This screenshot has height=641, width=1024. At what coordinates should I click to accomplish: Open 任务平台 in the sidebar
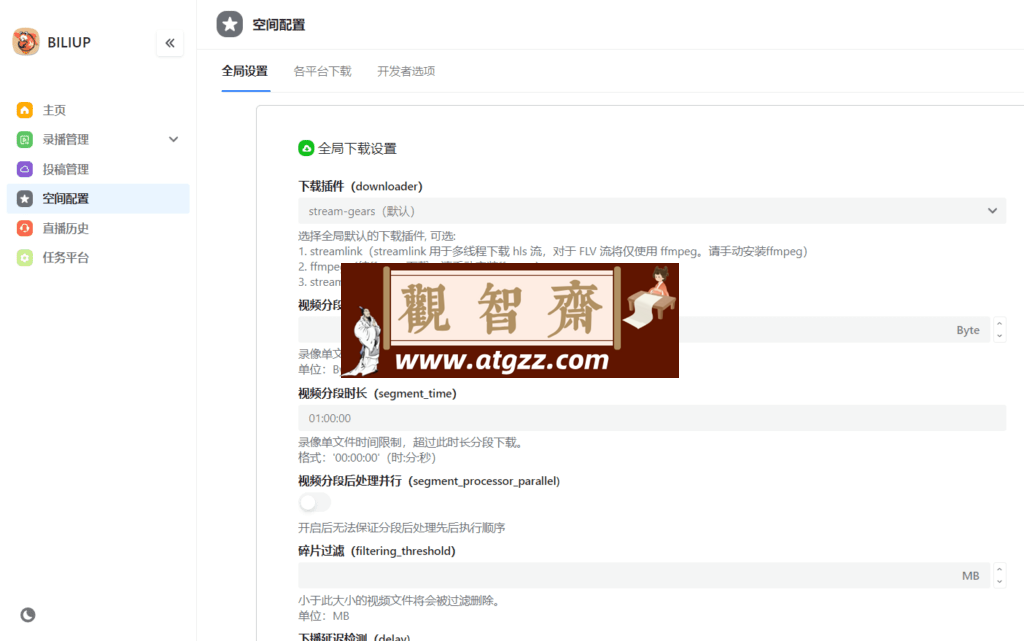click(98, 258)
